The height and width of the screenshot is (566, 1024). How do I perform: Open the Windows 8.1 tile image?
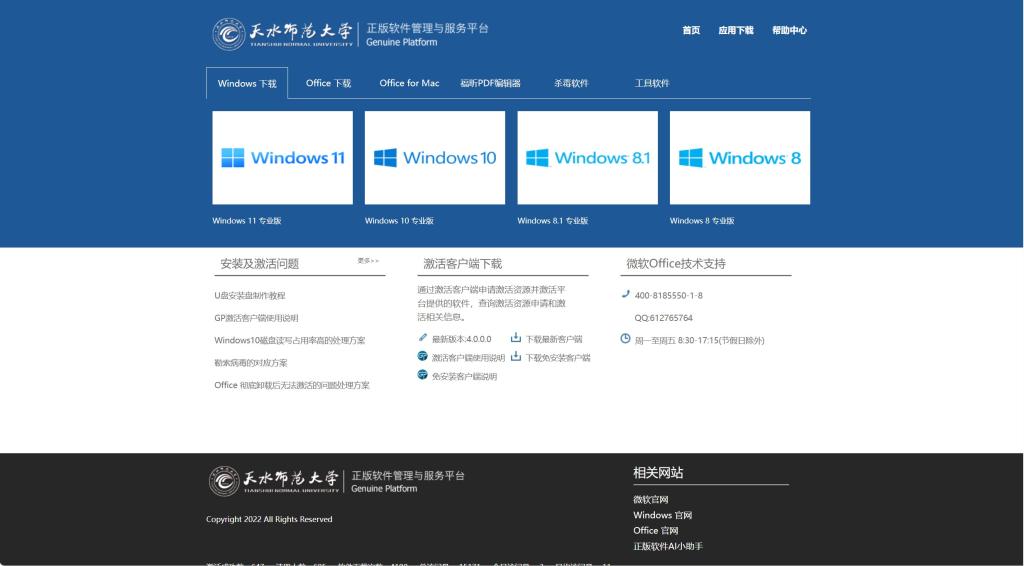(x=587, y=157)
